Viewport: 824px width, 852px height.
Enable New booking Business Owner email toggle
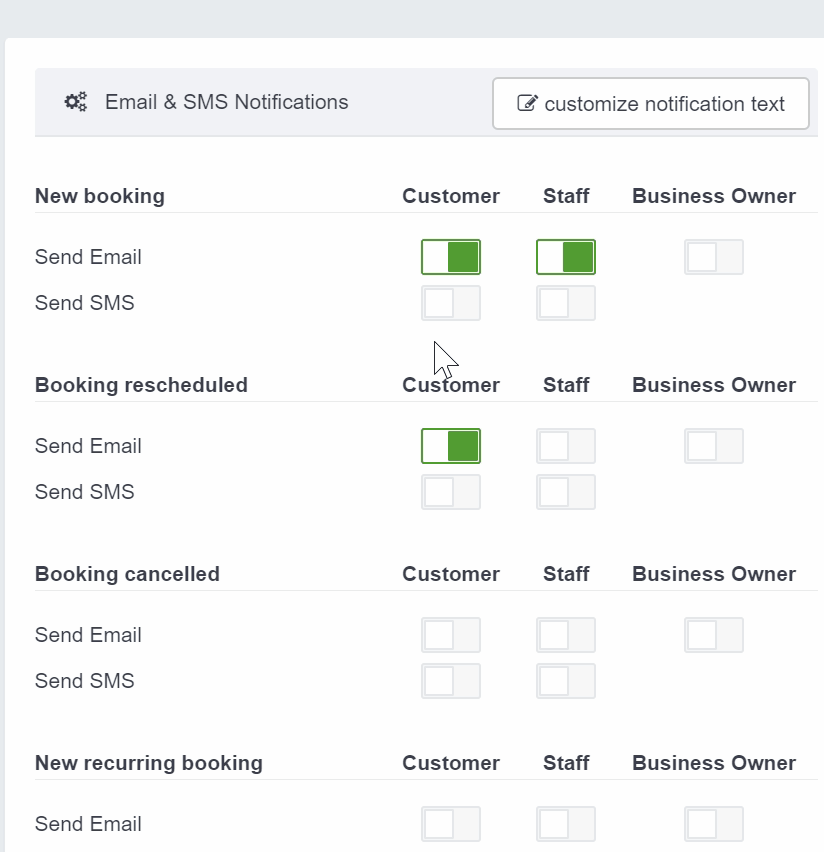tap(714, 257)
